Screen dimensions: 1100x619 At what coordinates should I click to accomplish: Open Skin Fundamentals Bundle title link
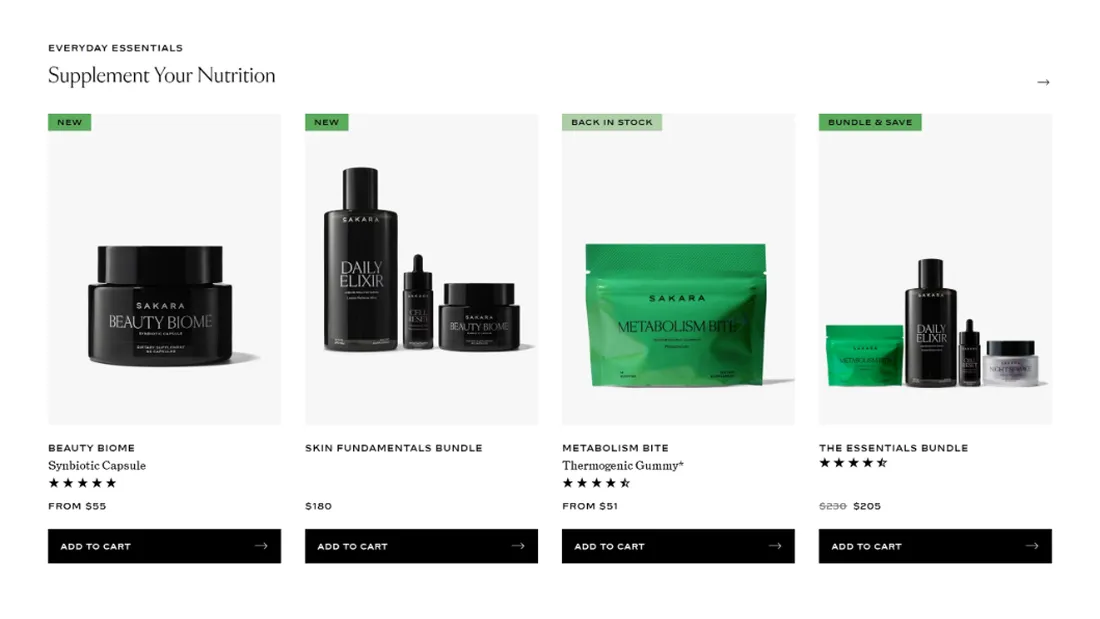[394, 448]
